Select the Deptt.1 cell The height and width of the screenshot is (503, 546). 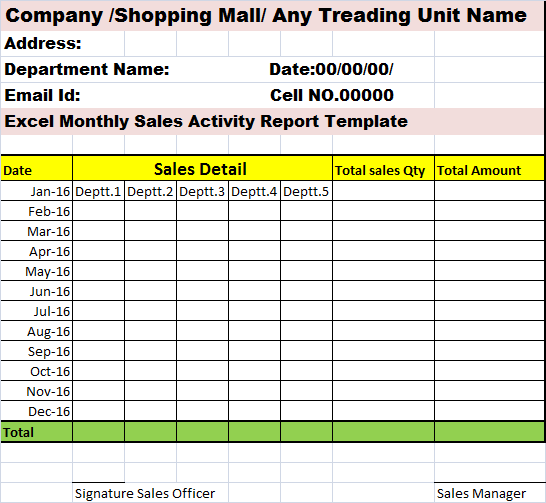[x=99, y=191]
